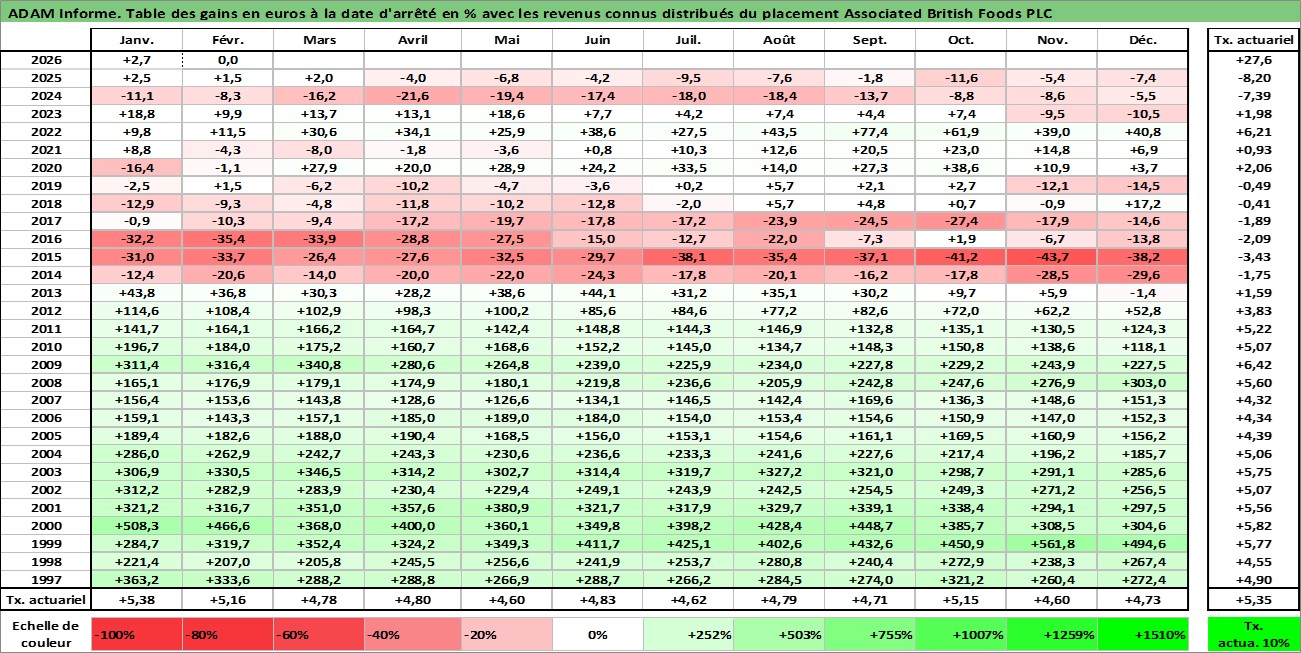Select the 0% white legend swatch
Image resolution: width=1301 pixels, height=653 pixels.
(597, 634)
